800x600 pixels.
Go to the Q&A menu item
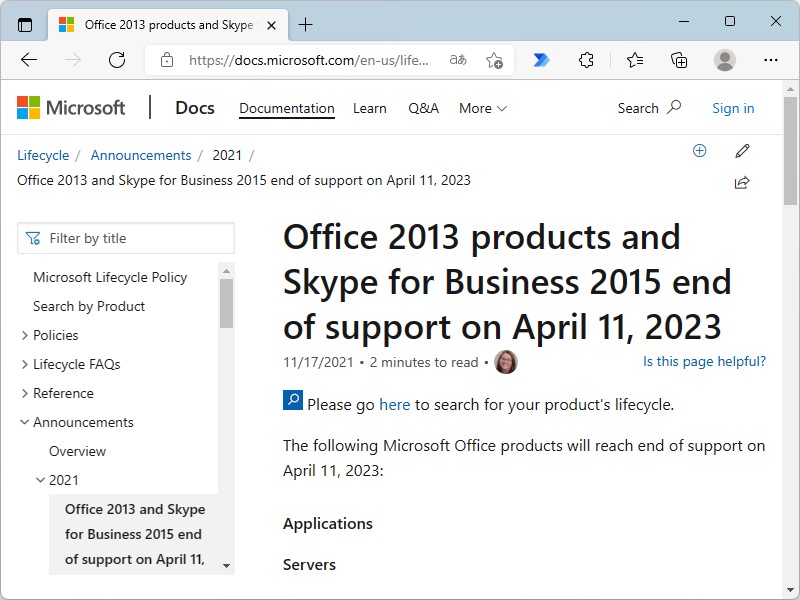tap(423, 108)
